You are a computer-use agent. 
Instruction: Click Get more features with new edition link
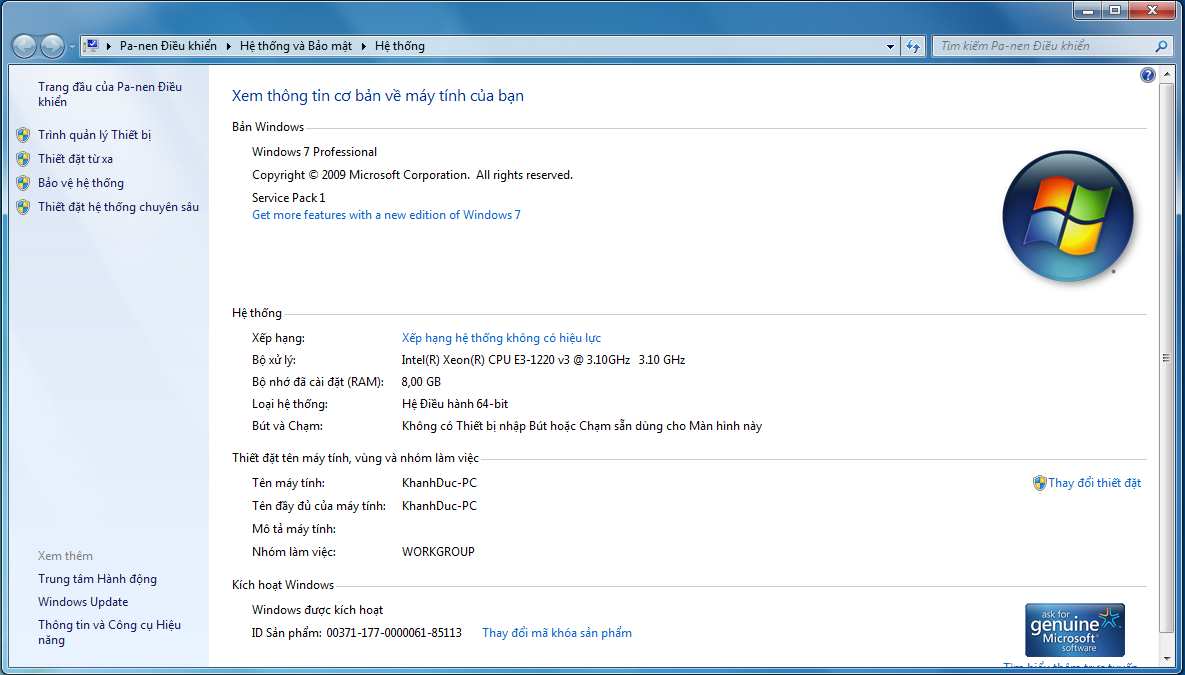[x=386, y=215]
